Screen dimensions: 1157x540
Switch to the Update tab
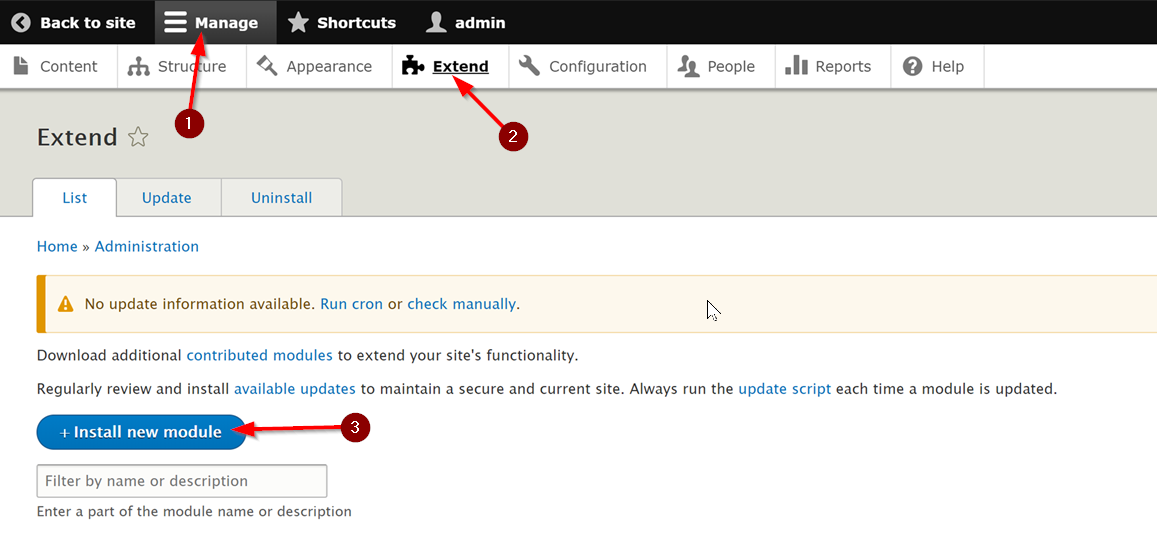pos(167,198)
